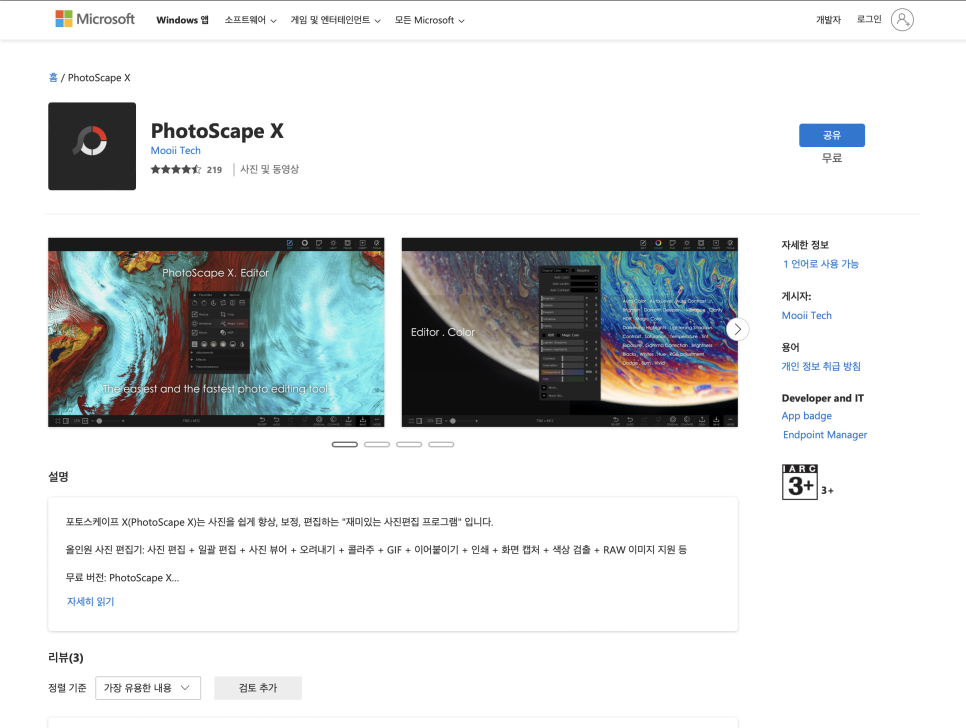Open the Editor Color screenshot
Viewport: 966px width, 728px height.
point(570,333)
